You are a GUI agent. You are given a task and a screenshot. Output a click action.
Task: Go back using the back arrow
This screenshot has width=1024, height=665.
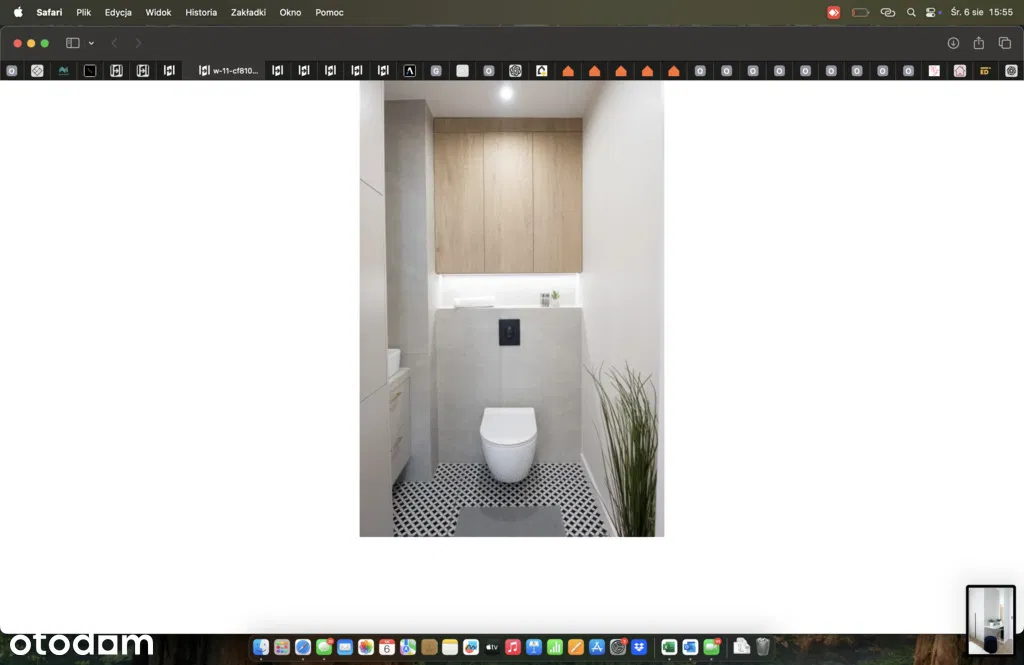click(114, 43)
